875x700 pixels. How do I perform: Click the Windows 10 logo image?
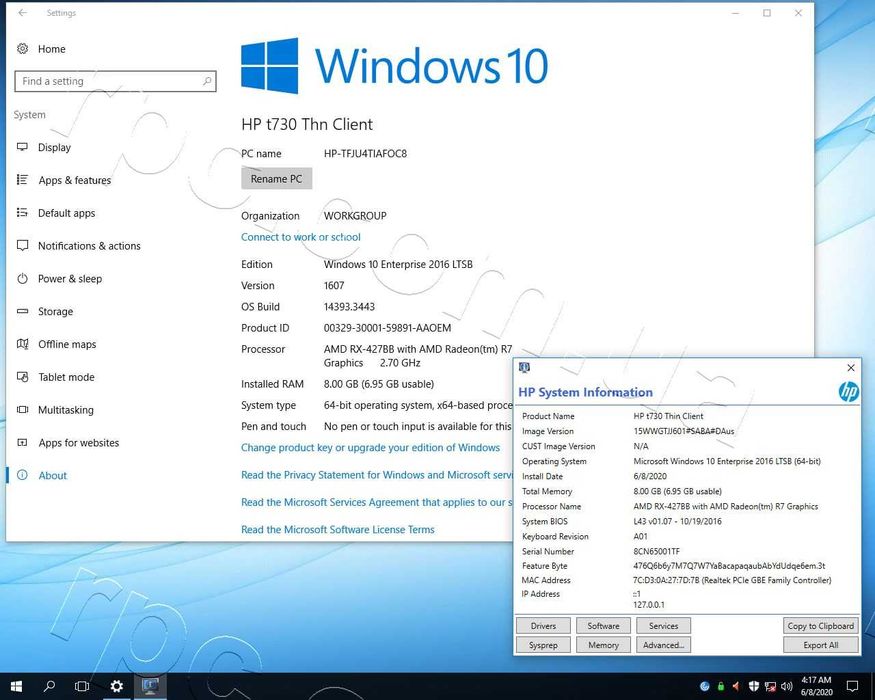point(395,66)
